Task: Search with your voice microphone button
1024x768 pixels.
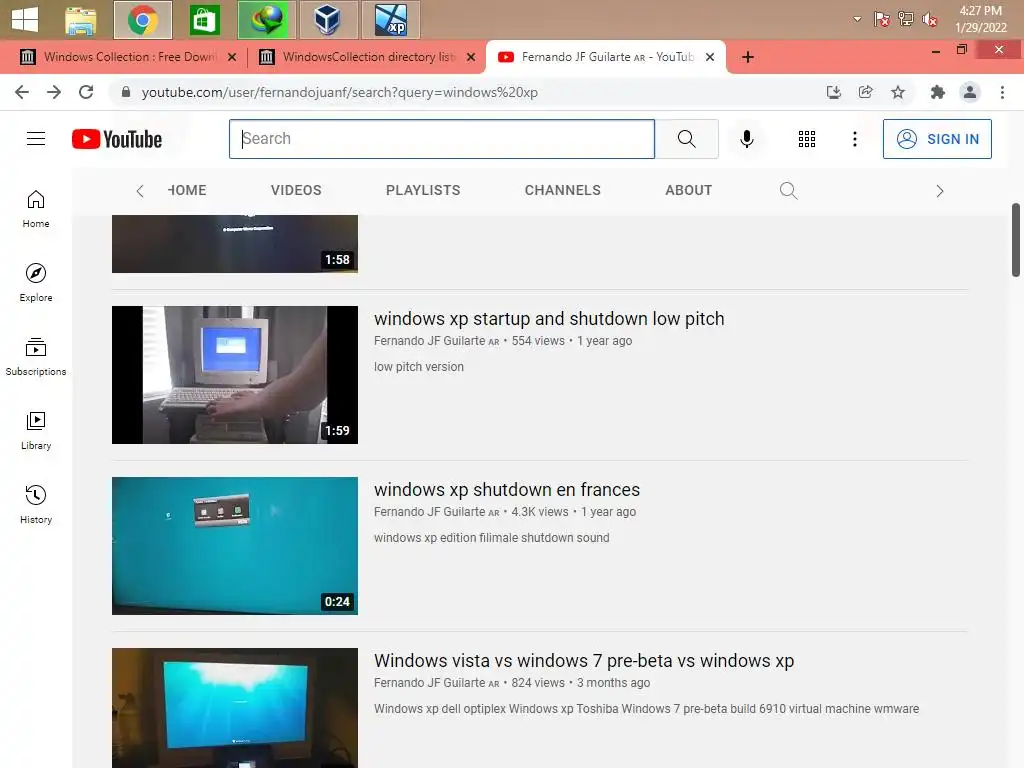Action: [x=746, y=138]
